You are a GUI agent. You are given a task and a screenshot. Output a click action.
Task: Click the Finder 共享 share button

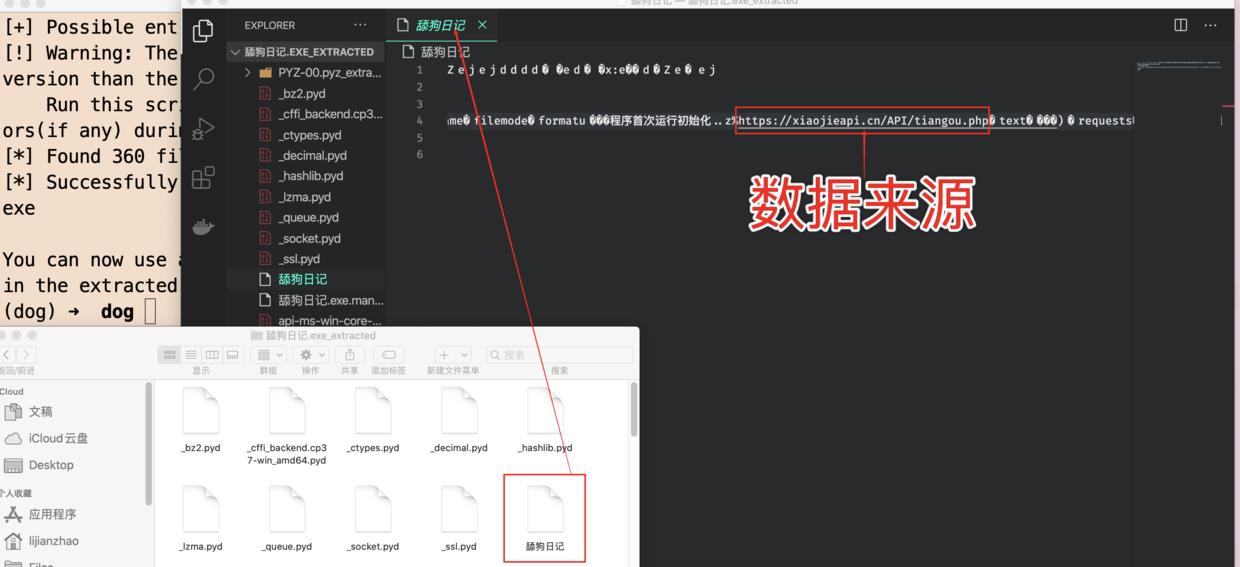(350, 355)
